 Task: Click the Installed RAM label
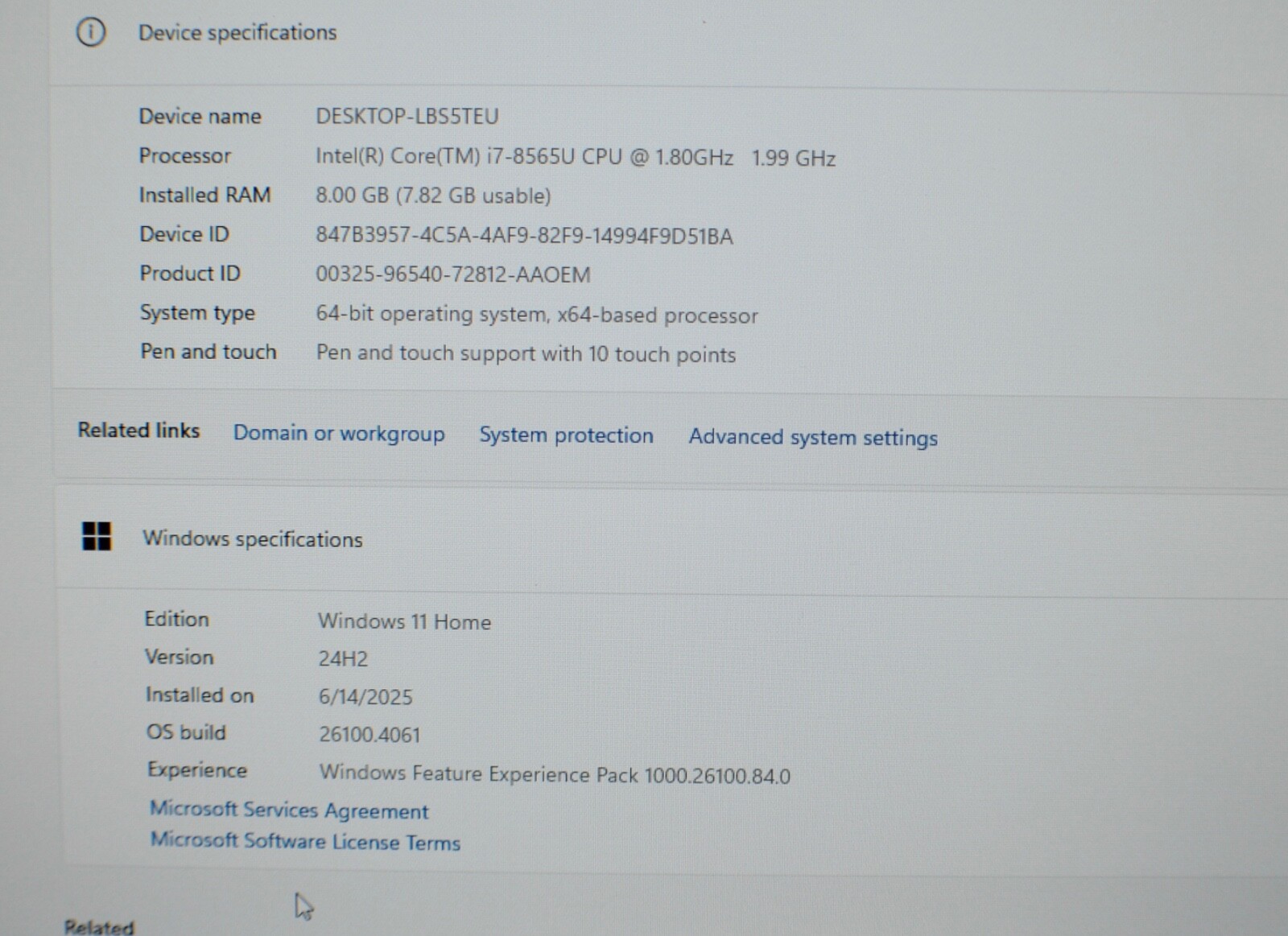[204, 195]
